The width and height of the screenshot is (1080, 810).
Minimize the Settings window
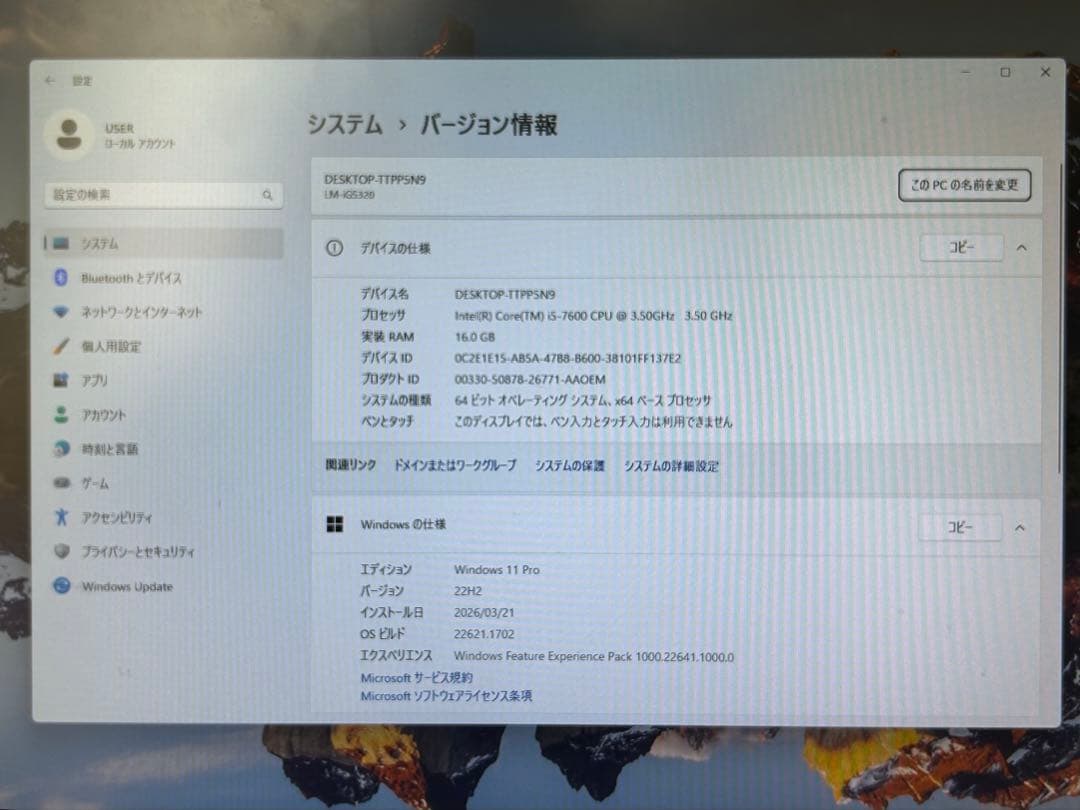point(966,72)
